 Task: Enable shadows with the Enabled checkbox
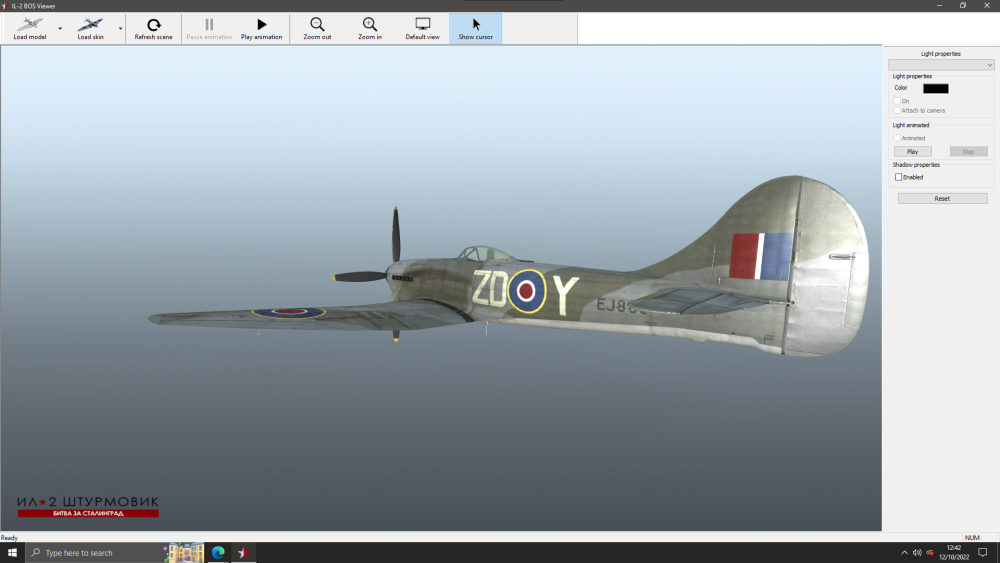[x=899, y=177]
